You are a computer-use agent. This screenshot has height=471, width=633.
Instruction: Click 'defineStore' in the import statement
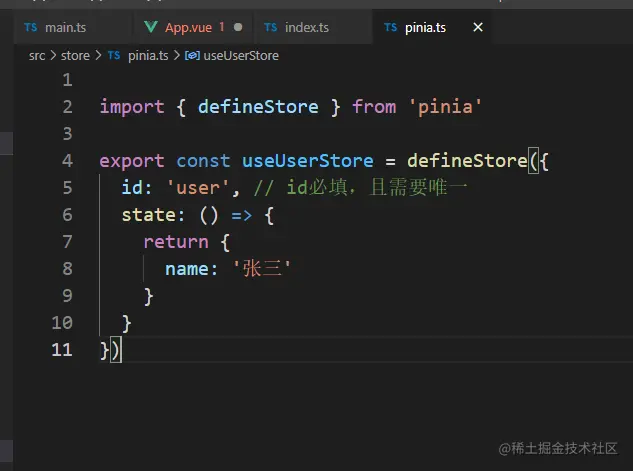click(x=258, y=107)
